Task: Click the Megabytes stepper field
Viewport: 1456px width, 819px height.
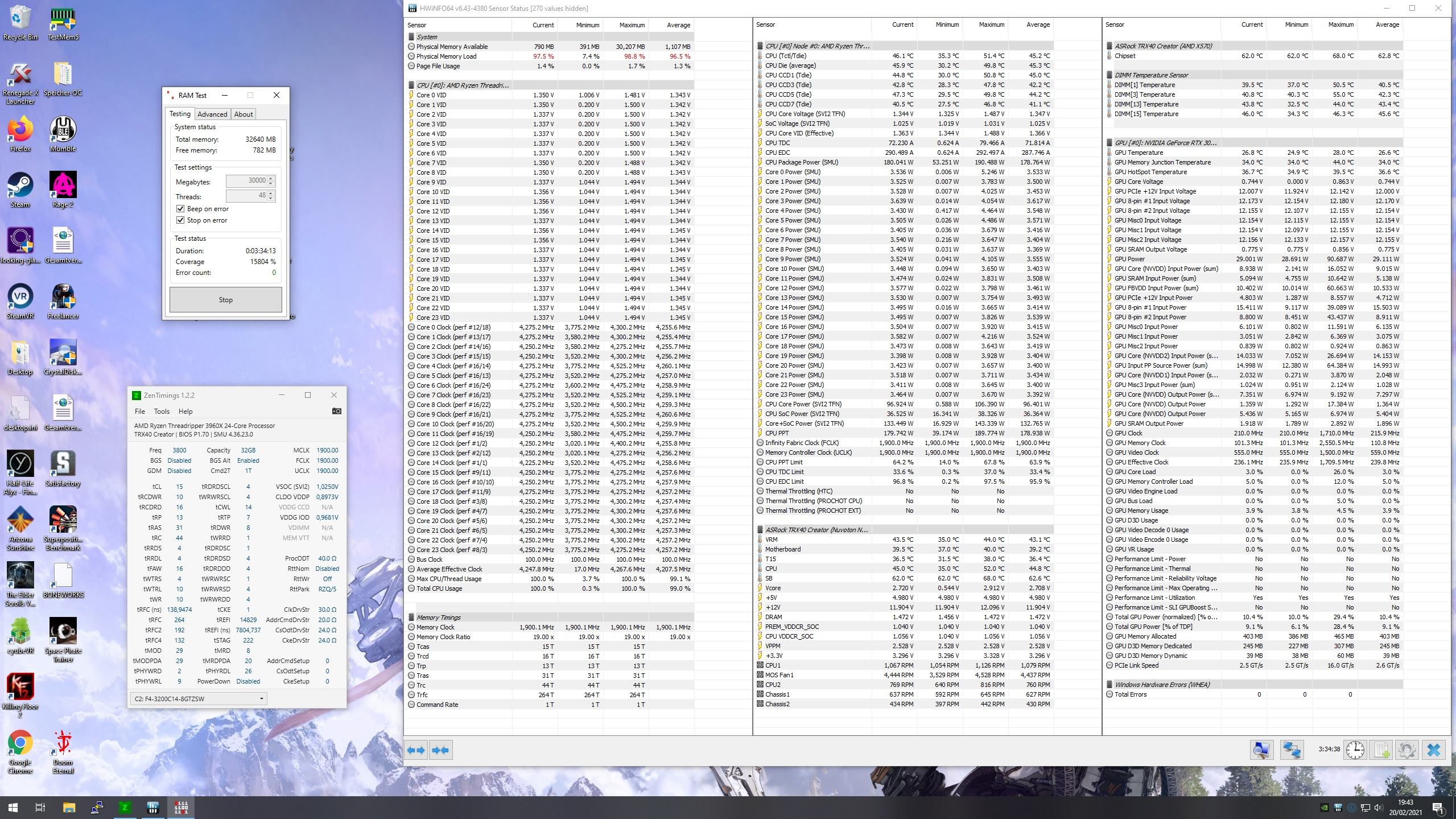Action: pyautogui.click(x=247, y=181)
